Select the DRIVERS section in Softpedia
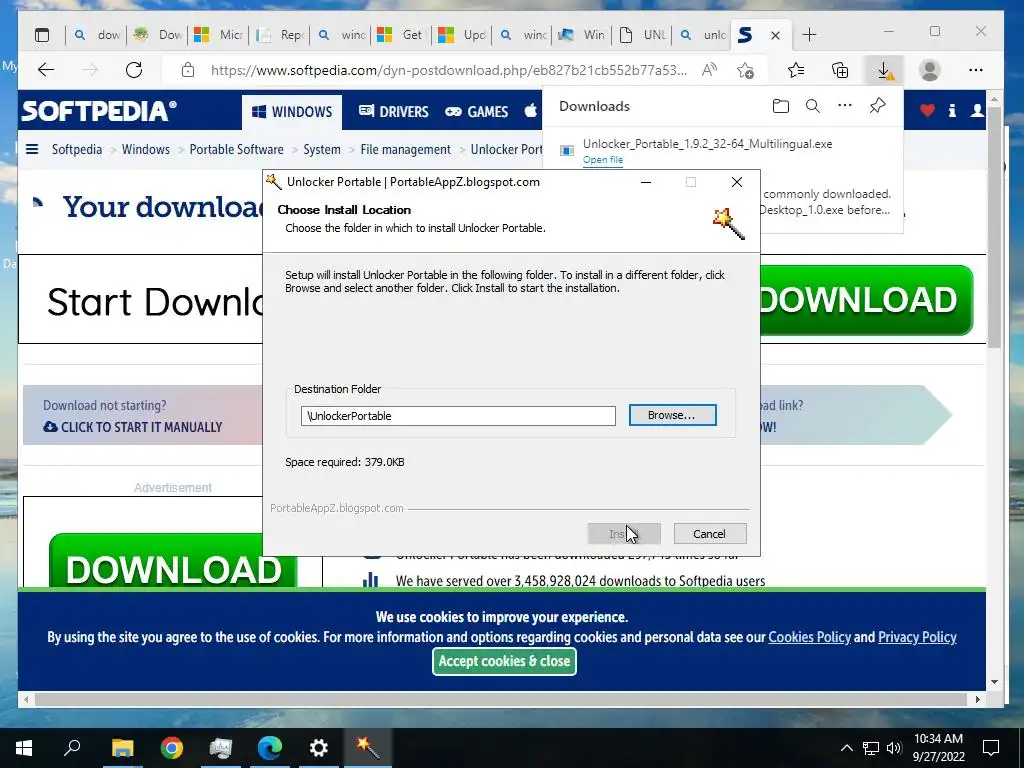 (393, 112)
